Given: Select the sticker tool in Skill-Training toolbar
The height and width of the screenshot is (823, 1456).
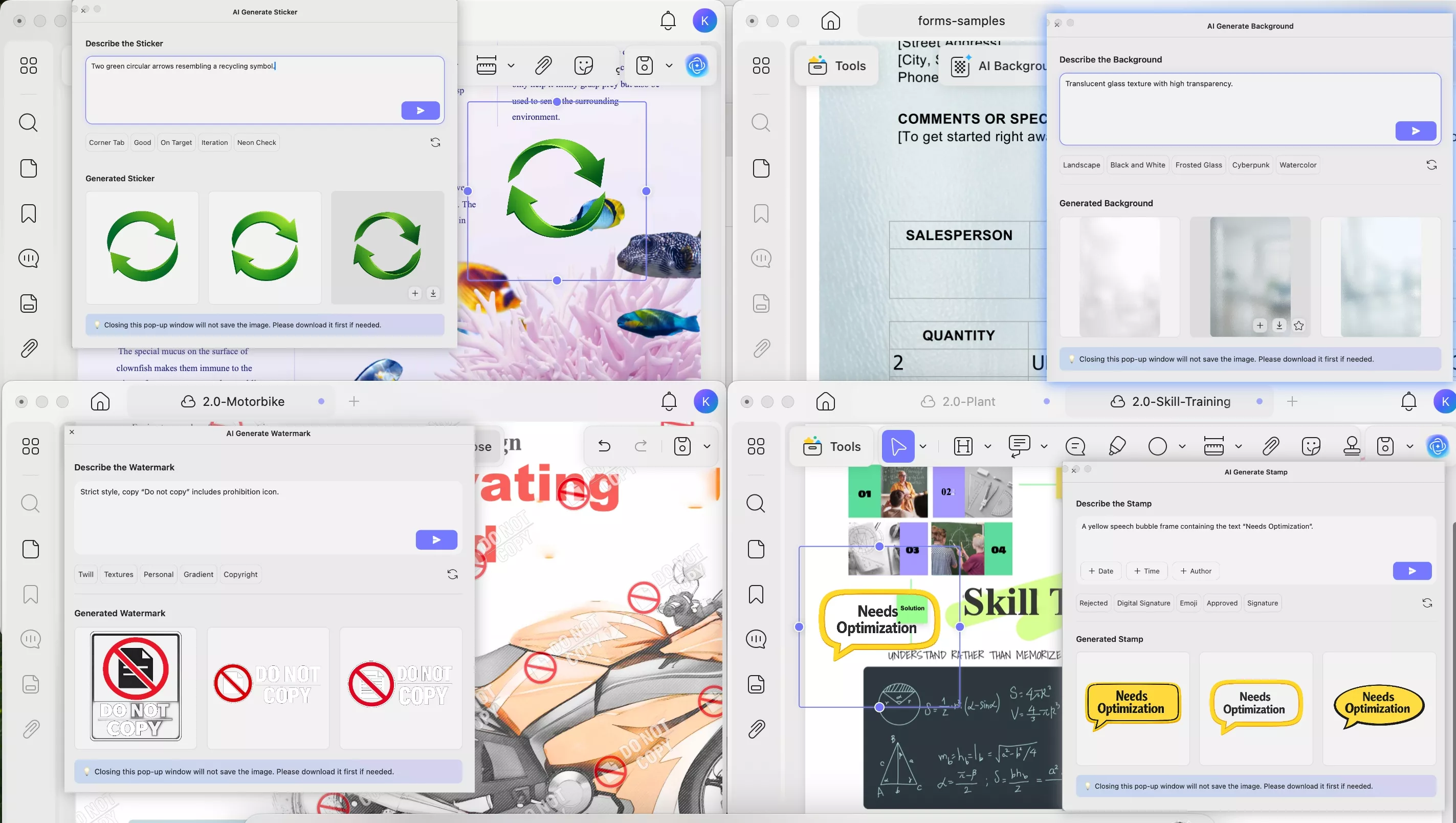Looking at the screenshot, I should coord(1311,446).
